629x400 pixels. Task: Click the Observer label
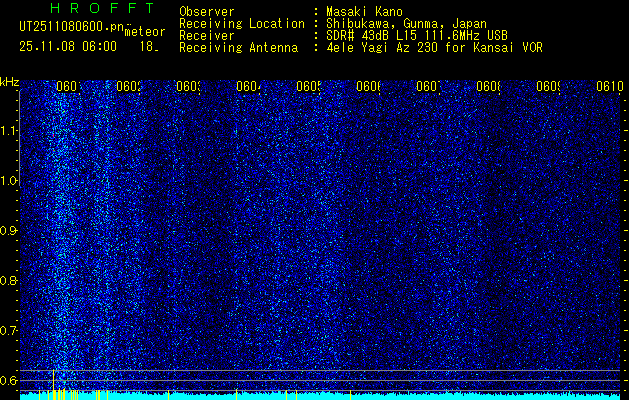(207, 12)
